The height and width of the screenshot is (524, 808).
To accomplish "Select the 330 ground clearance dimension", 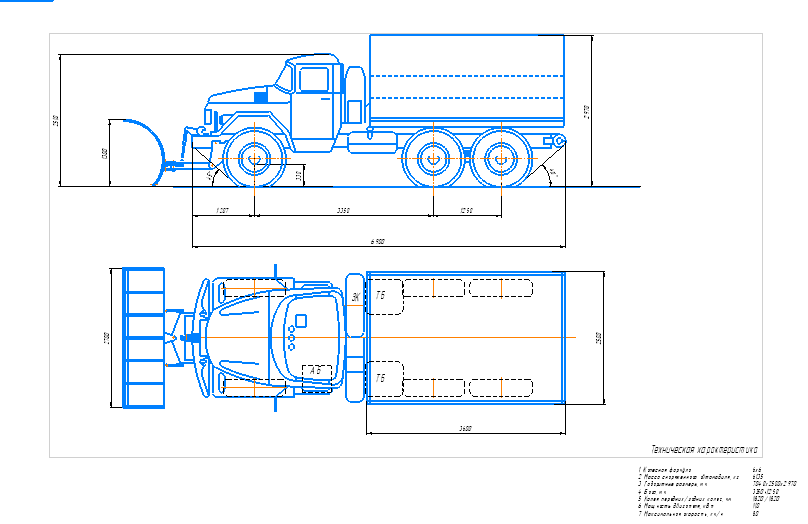I will [x=300, y=175].
